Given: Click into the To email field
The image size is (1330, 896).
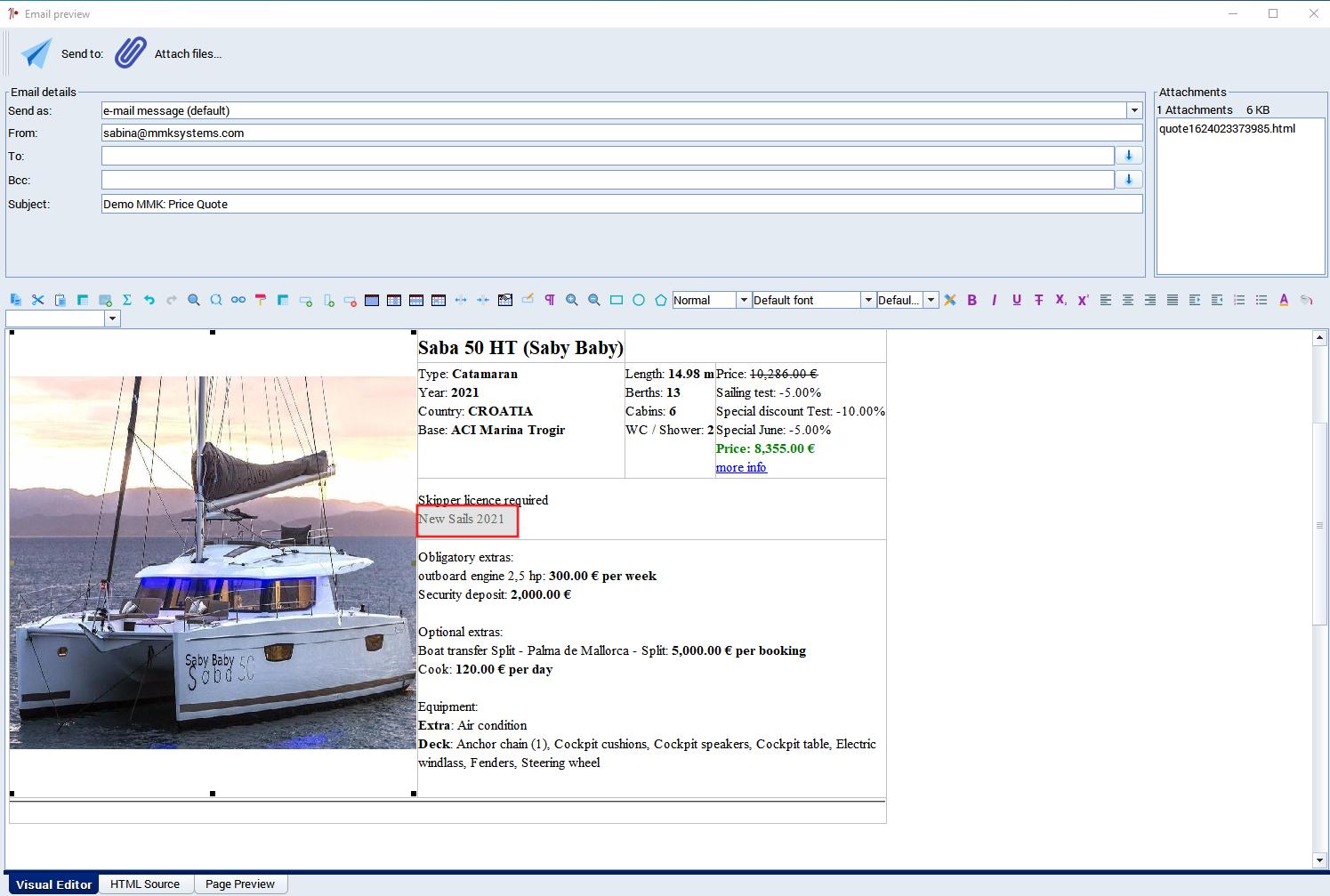Looking at the screenshot, I should [608, 156].
